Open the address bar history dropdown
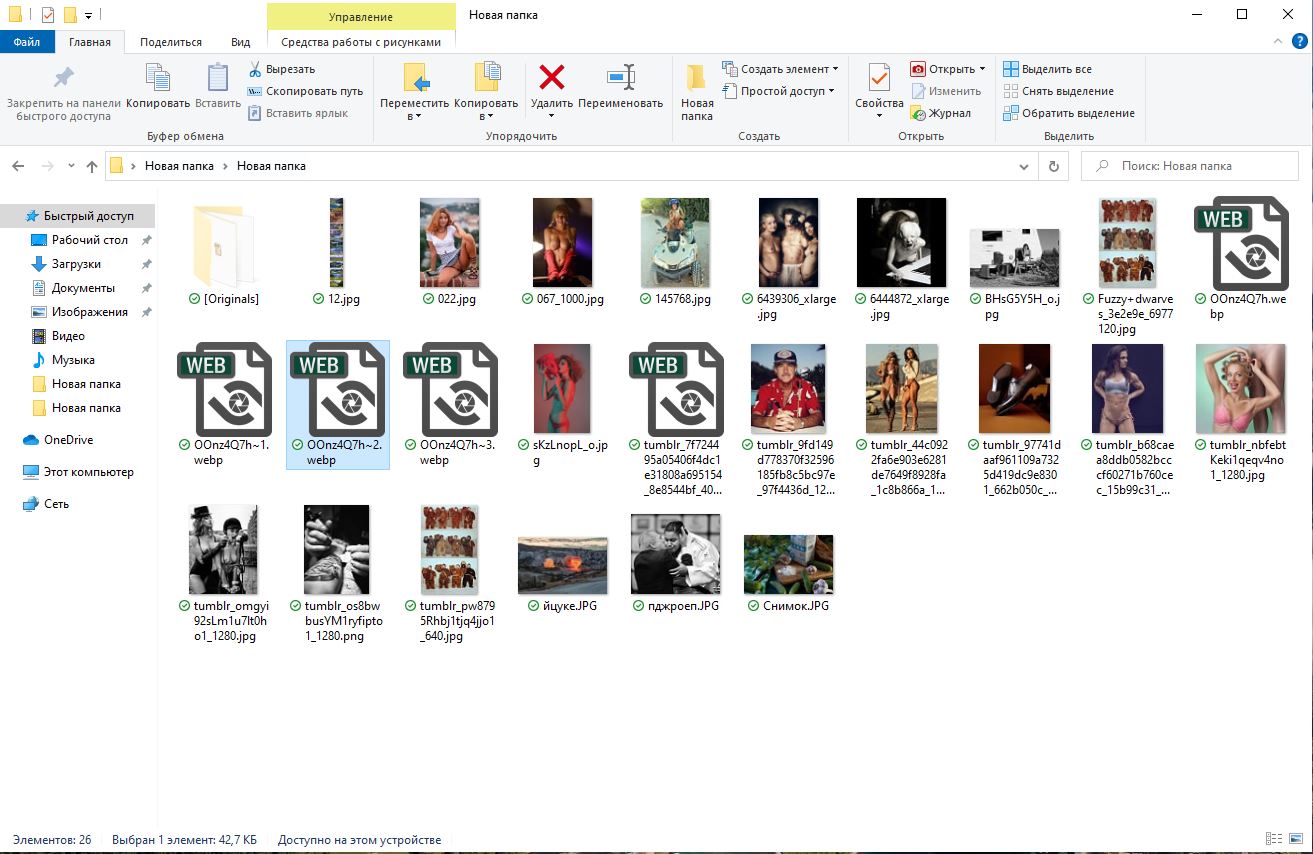 point(1024,166)
